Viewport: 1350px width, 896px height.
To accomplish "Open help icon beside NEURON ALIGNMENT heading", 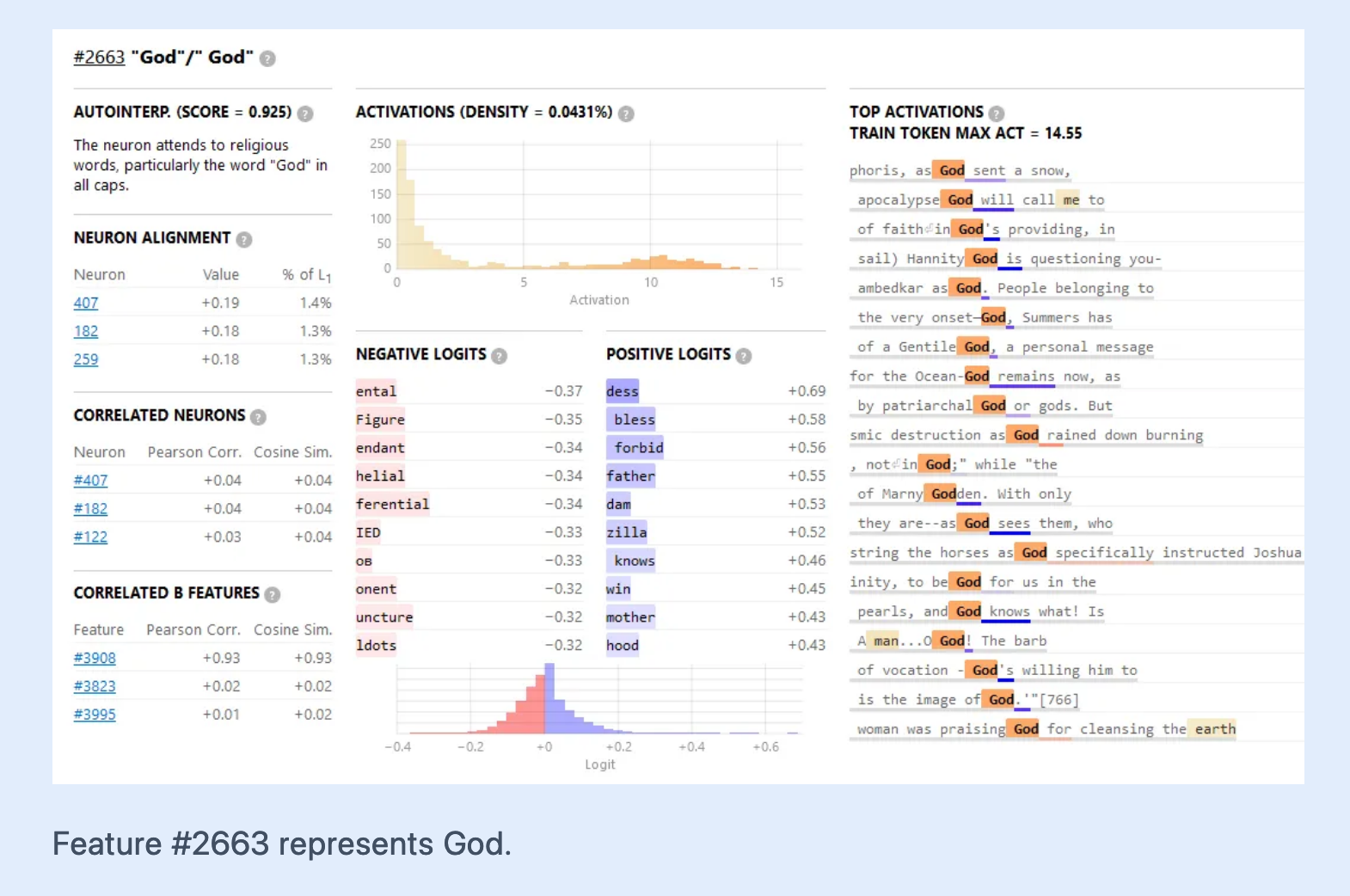I will click(x=244, y=239).
